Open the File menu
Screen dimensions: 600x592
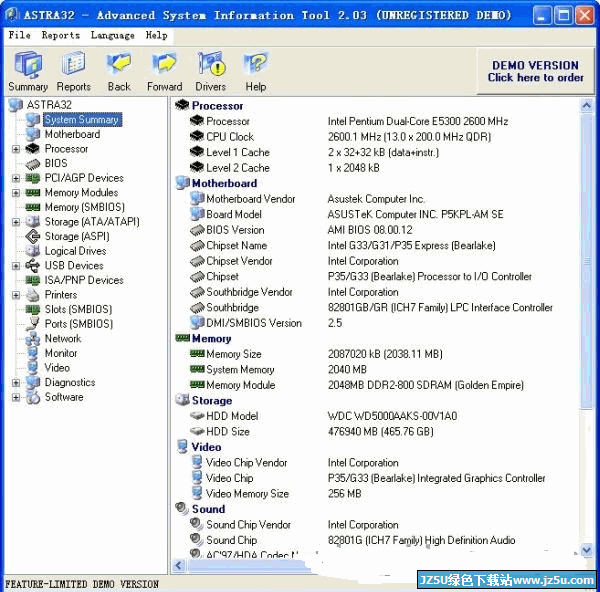pos(20,35)
